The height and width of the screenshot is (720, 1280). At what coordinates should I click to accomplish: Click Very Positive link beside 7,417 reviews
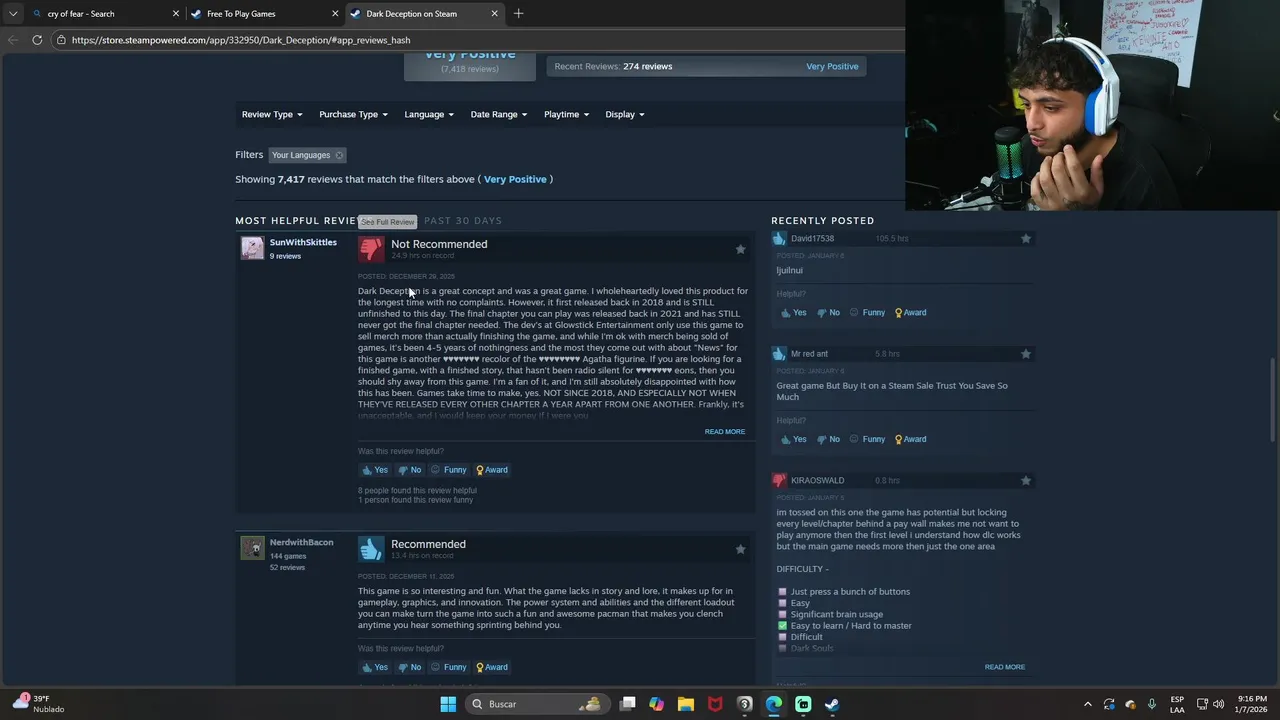(515, 179)
